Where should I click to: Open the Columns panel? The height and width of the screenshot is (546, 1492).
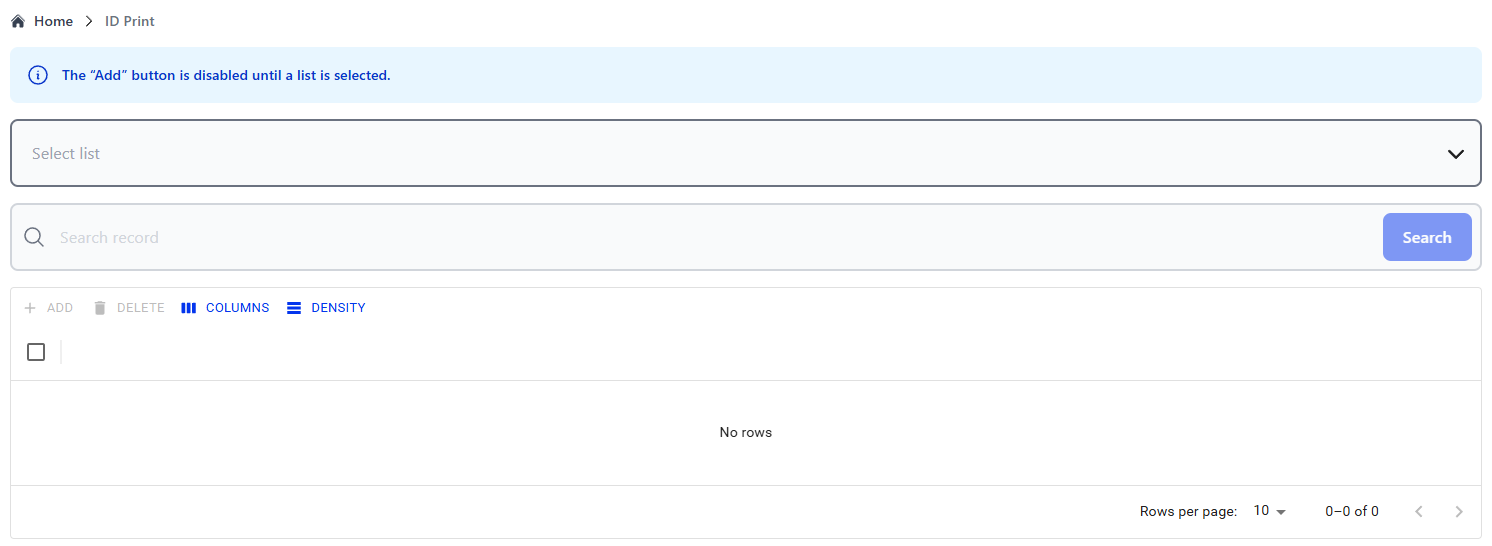225,308
